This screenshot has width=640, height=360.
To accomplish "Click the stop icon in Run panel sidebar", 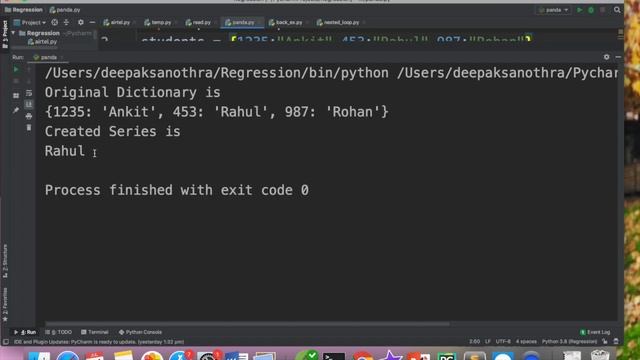I will 16,81.
